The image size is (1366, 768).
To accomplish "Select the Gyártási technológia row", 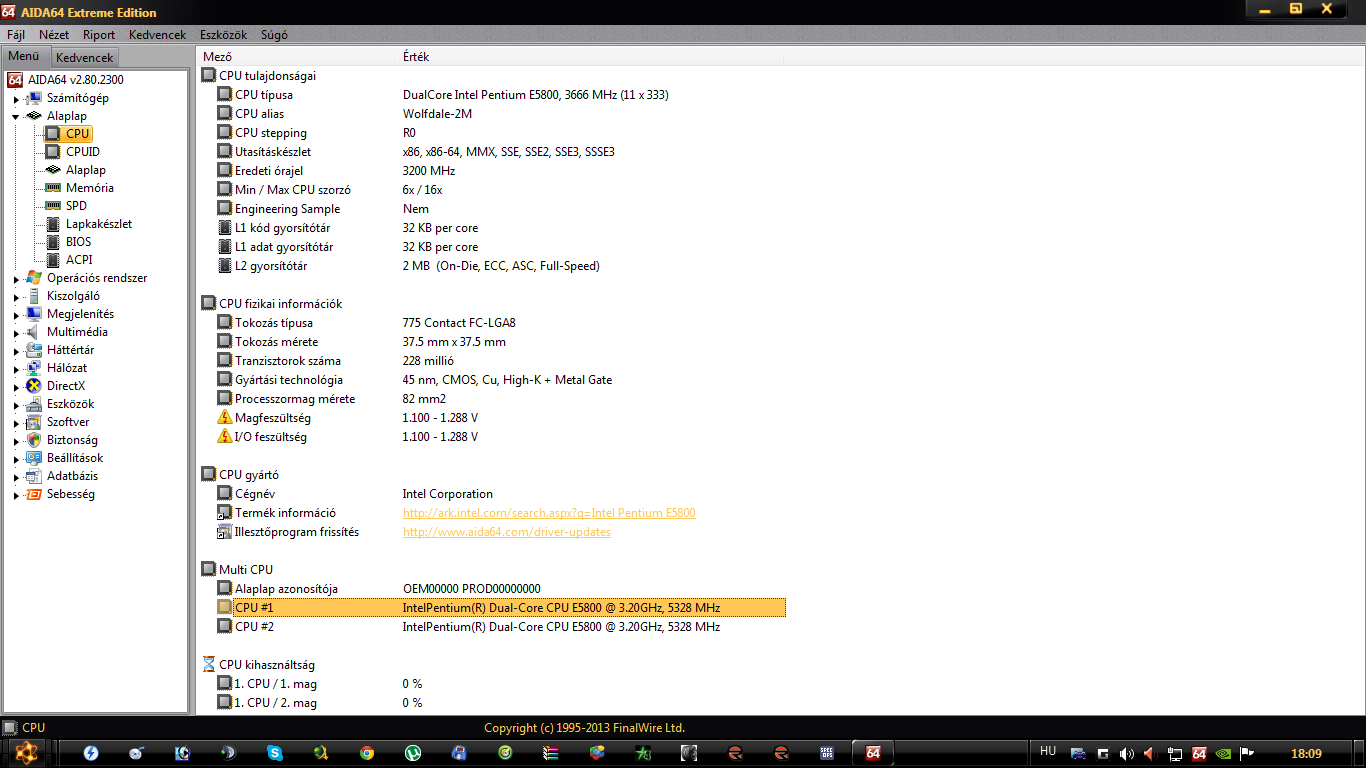I will click(x=500, y=380).
